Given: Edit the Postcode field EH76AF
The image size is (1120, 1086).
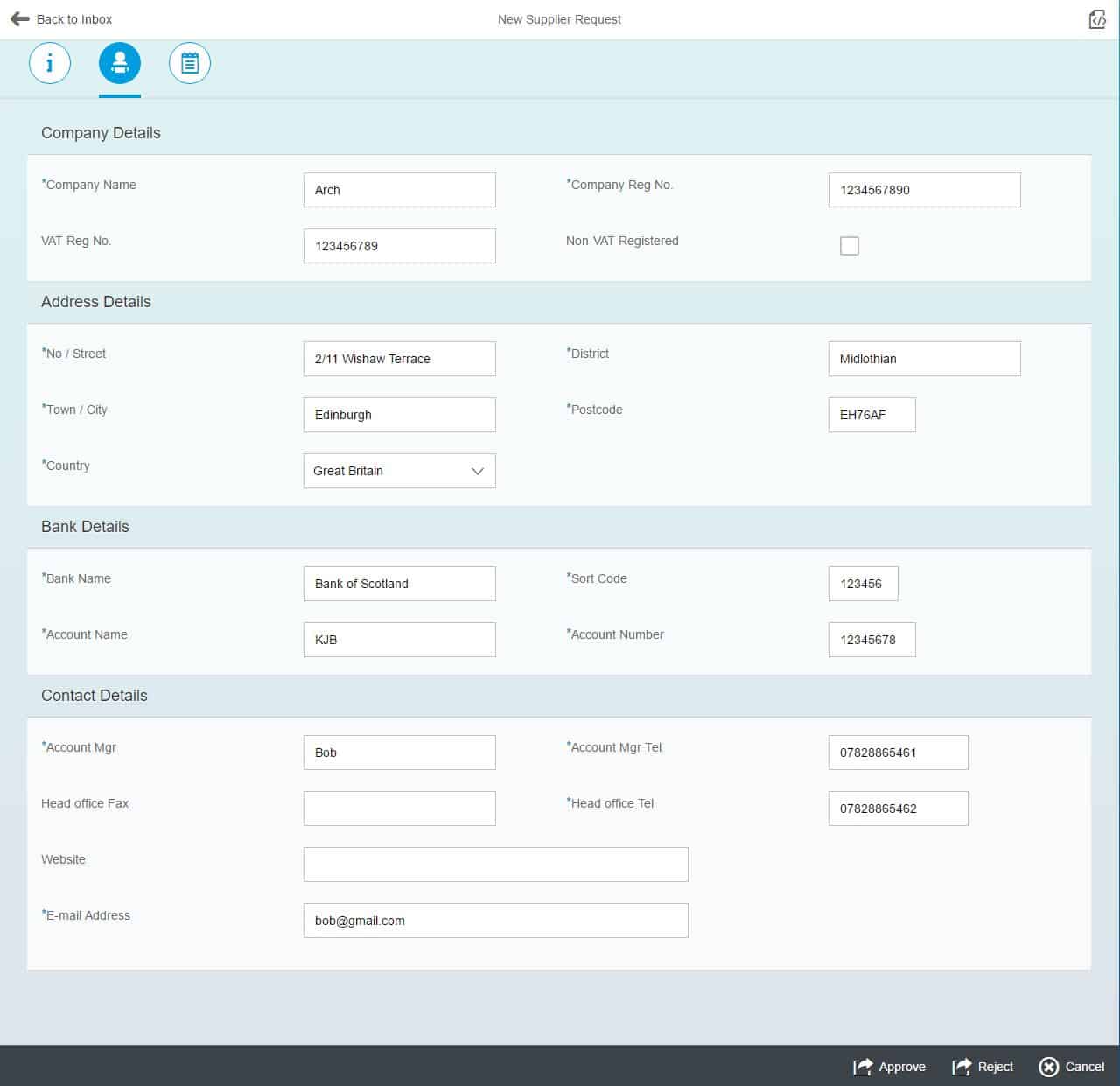Looking at the screenshot, I should 872,415.
